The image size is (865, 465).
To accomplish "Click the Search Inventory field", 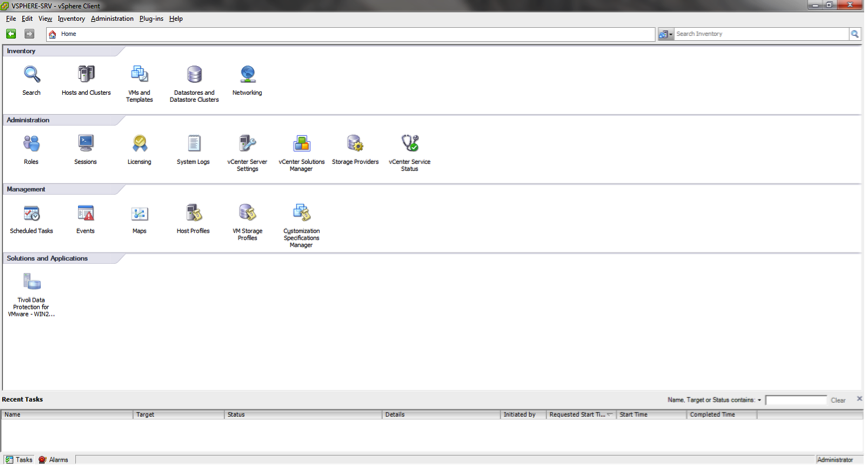I will coord(761,34).
